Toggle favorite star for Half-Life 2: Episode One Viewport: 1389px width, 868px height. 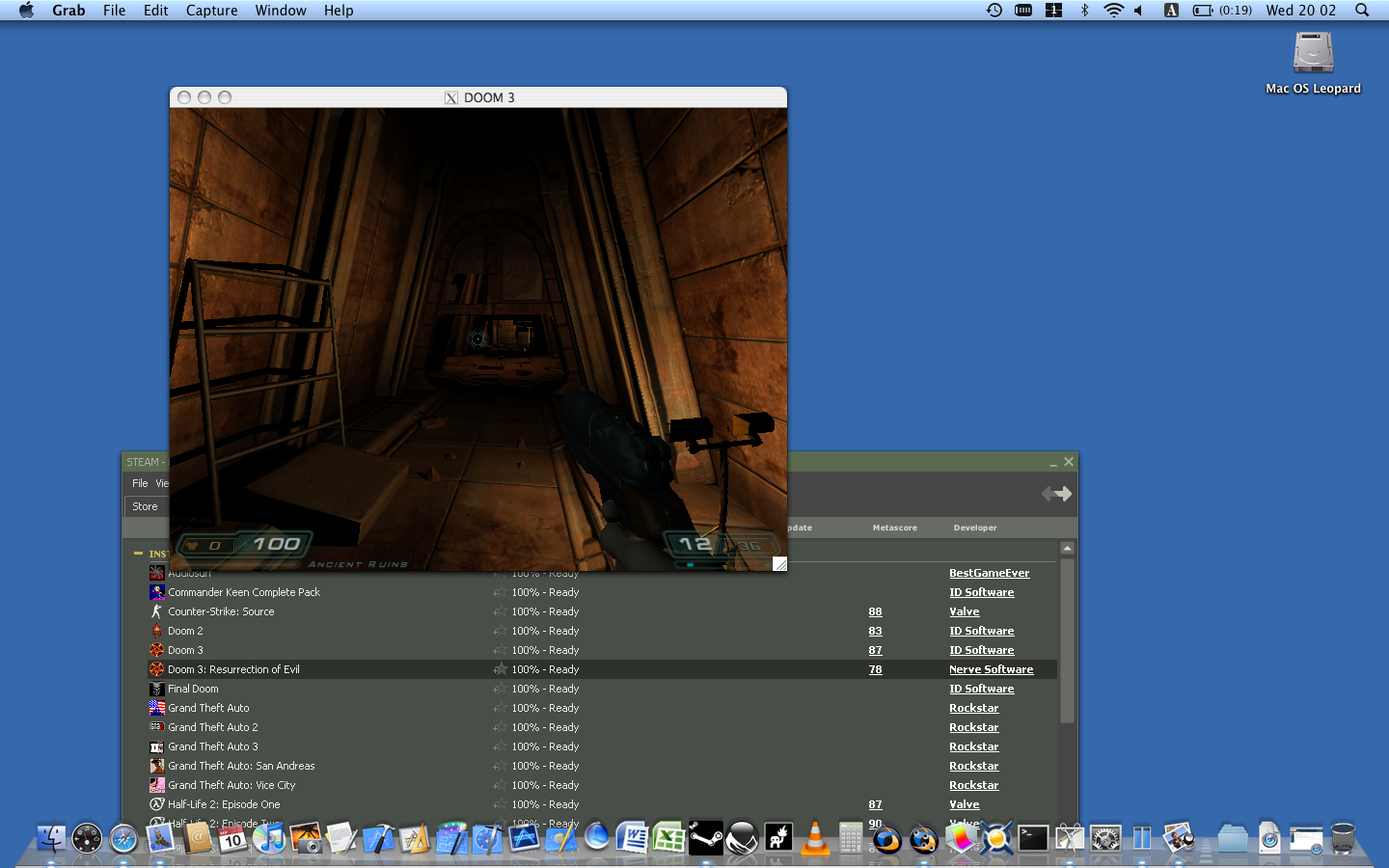[x=500, y=804]
